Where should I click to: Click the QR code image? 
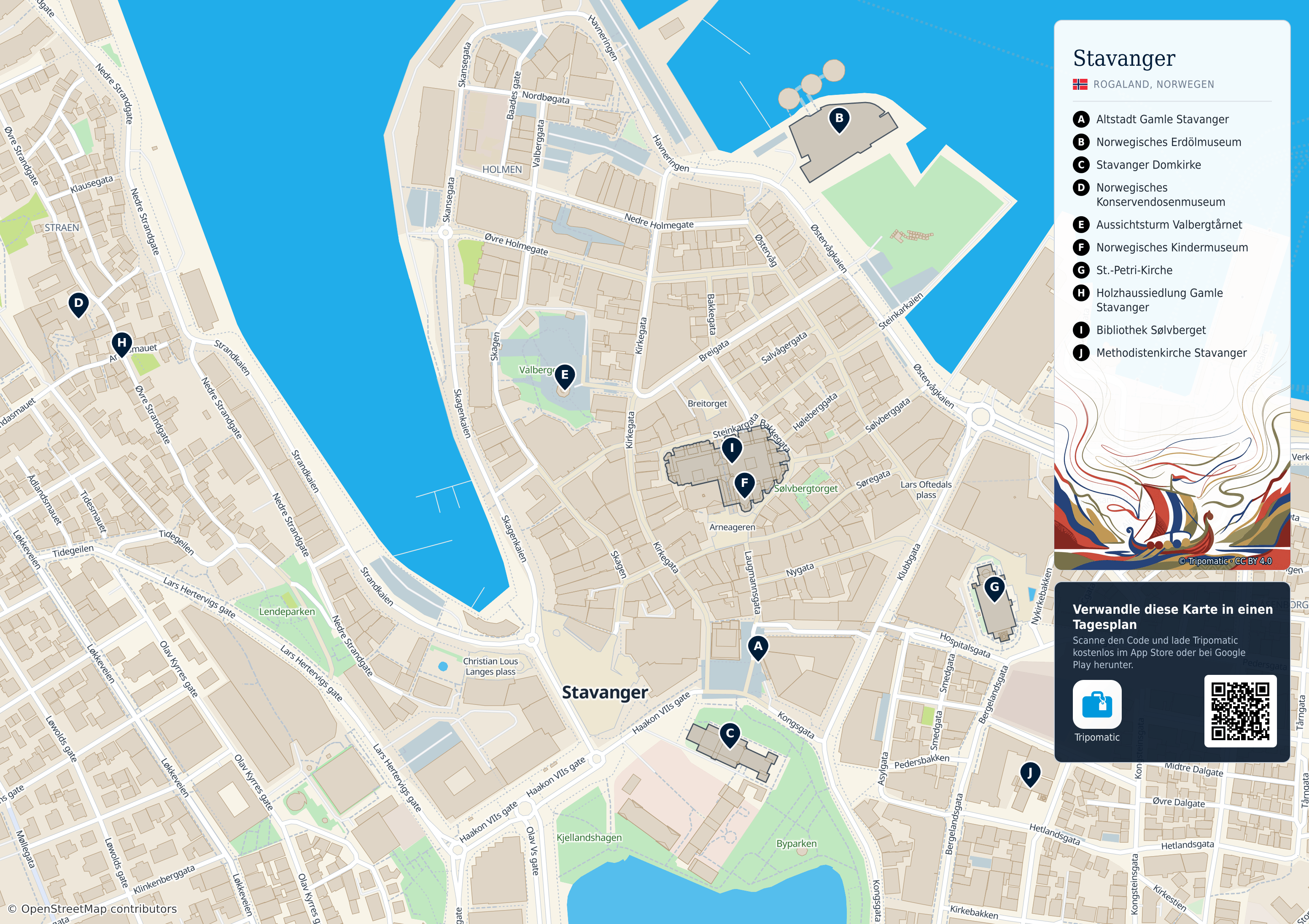pyautogui.click(x=1240, y=711)
